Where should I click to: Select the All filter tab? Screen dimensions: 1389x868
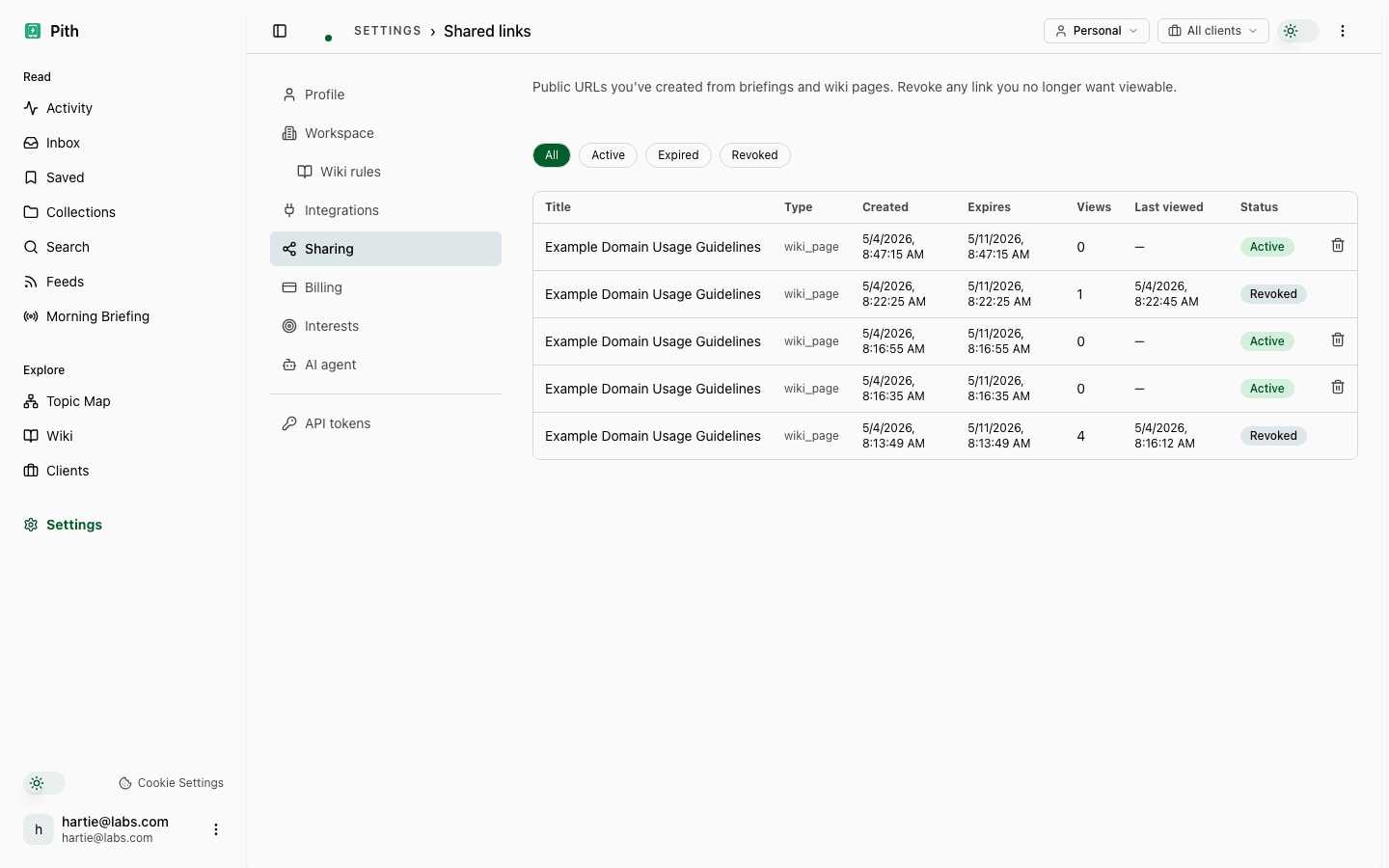coord(552,155)
